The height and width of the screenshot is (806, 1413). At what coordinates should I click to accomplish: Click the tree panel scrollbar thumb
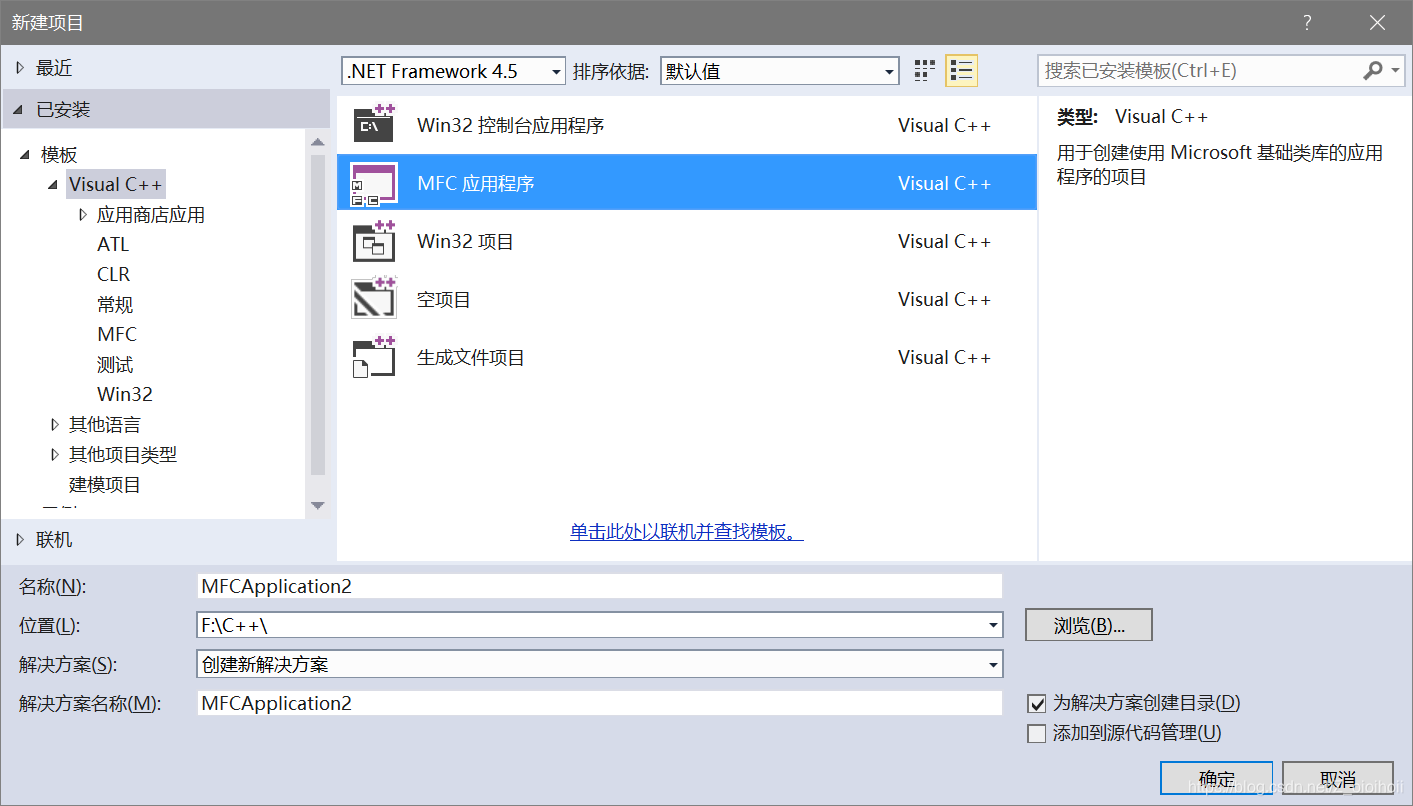click(318, 314)
